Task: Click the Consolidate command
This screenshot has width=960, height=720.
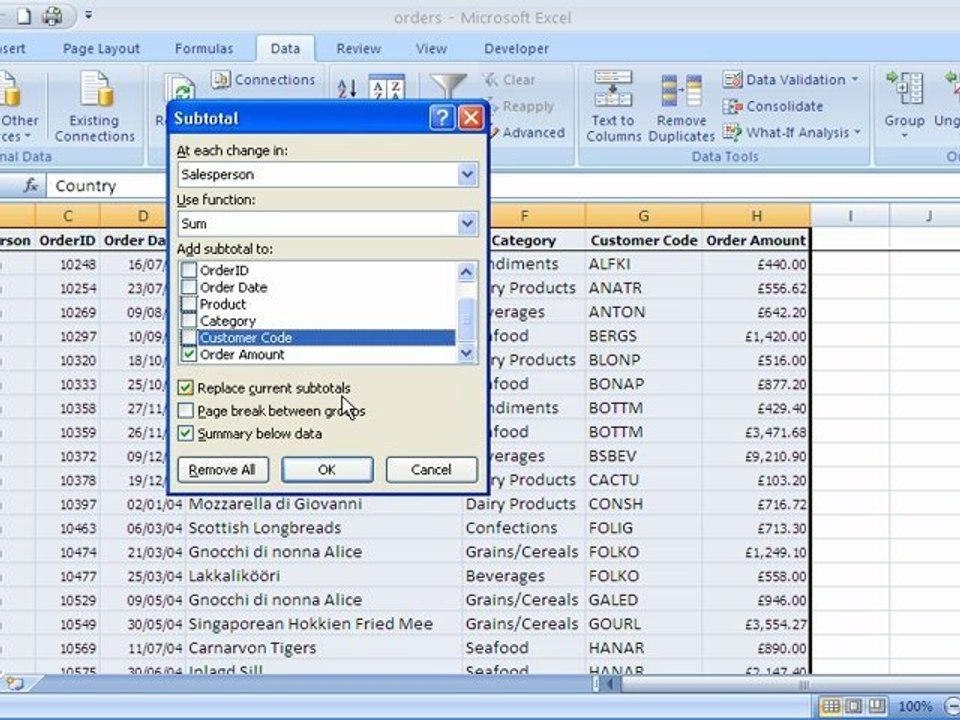Action: 773,107
